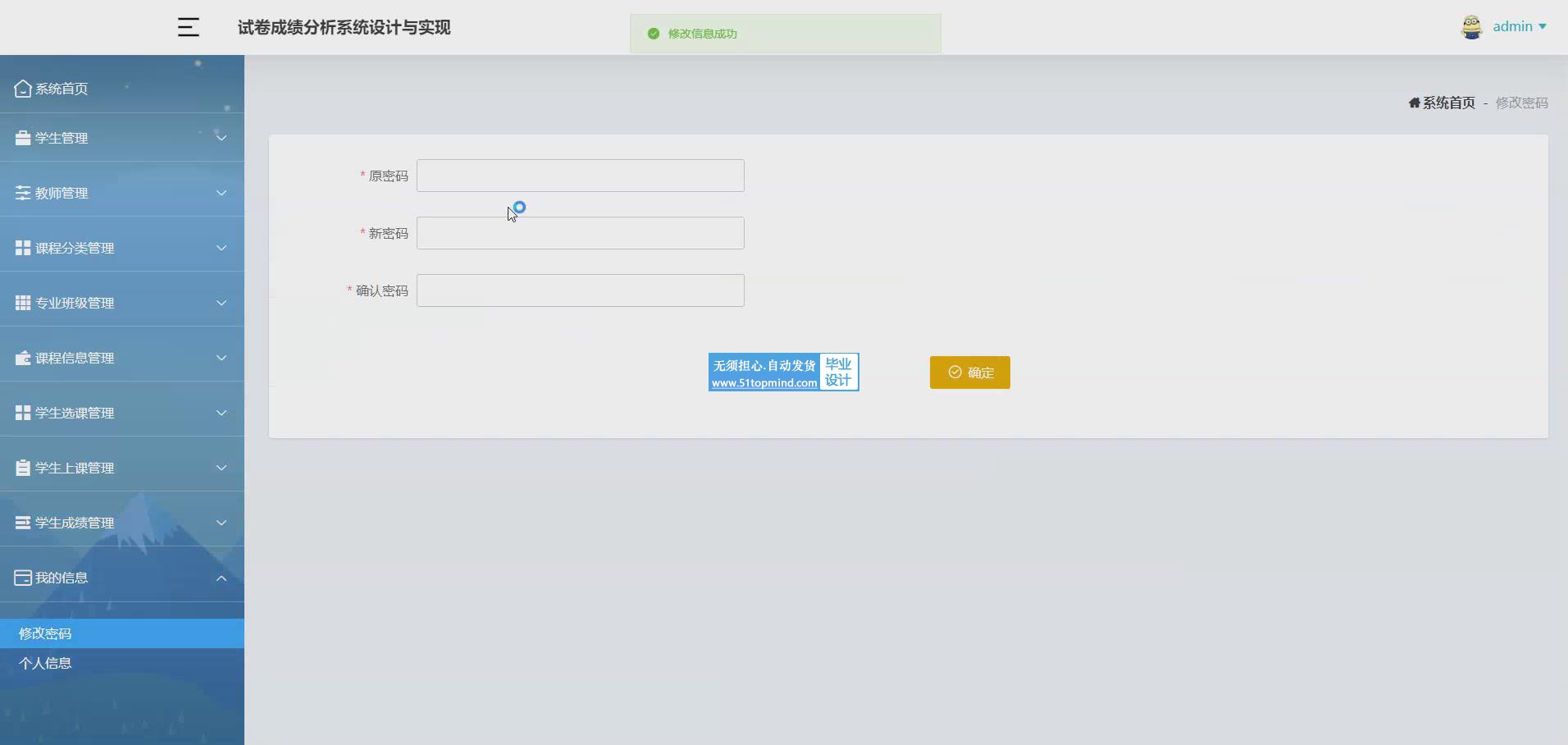The width and height of the screenshot is (1568, 745).
Task: Expand 课程信息管理 menu chevron
Action: tap(221, 358)
